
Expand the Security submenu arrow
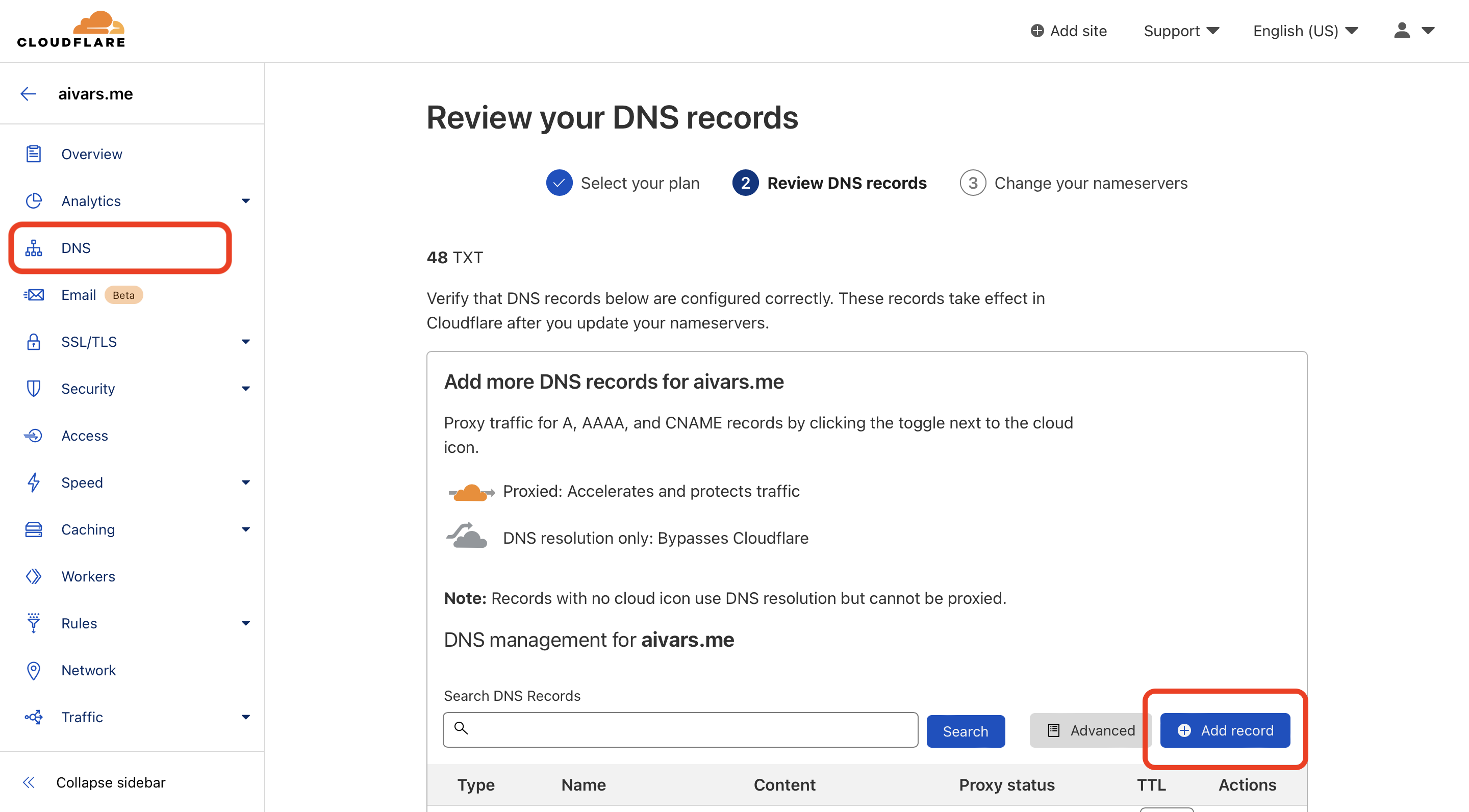click(246, 388)
